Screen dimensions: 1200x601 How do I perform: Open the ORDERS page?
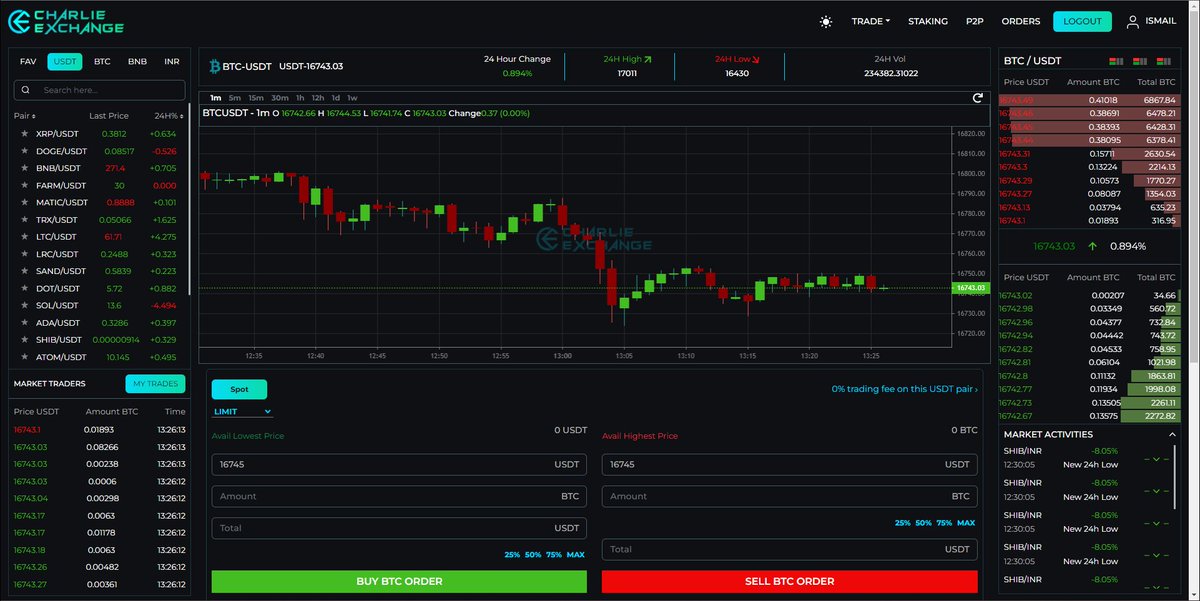click(1021, 21)
